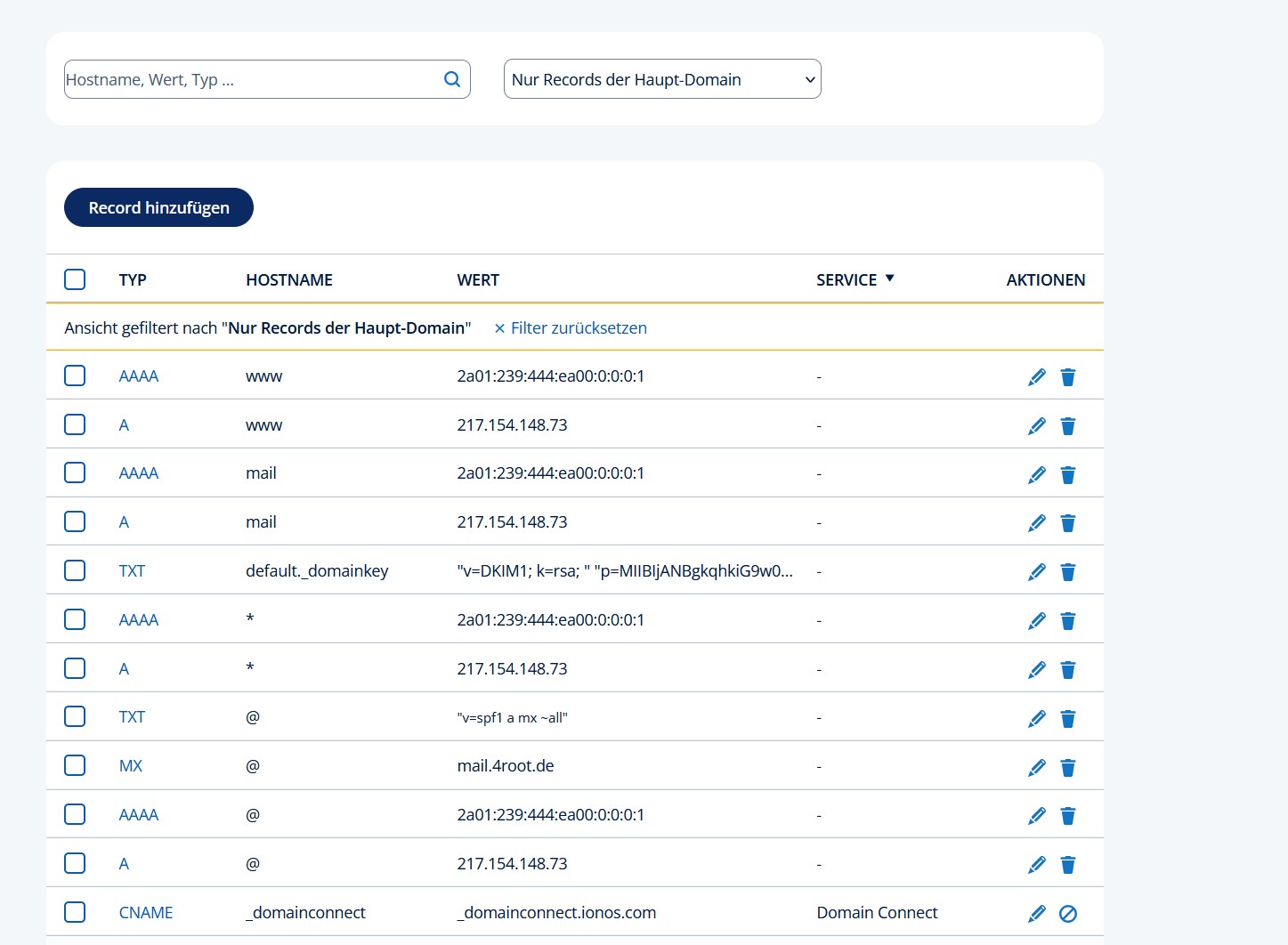Sort by the SERVICE column arrow
This screenshot has width=1288, height=945.
(889, 279)
